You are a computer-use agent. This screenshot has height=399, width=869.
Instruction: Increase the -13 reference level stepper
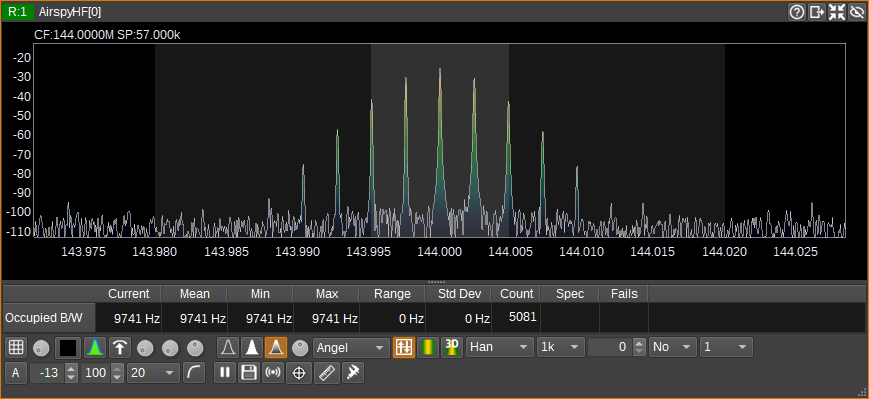71,369
